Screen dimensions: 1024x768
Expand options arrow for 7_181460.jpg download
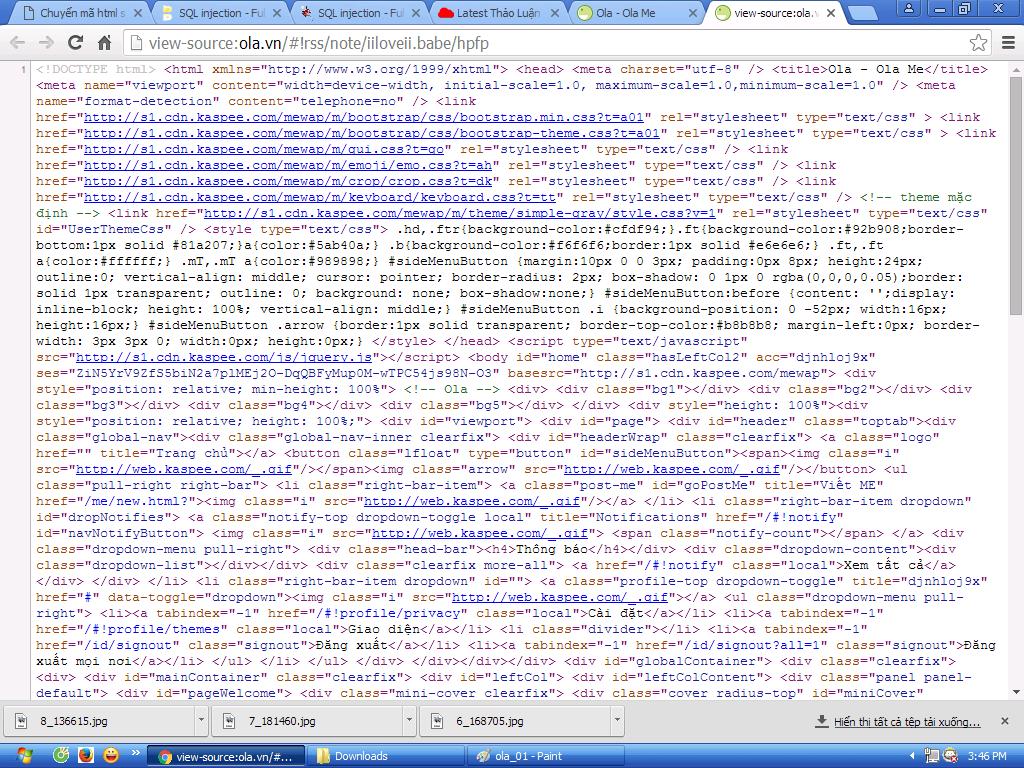[x=409, y=721]
